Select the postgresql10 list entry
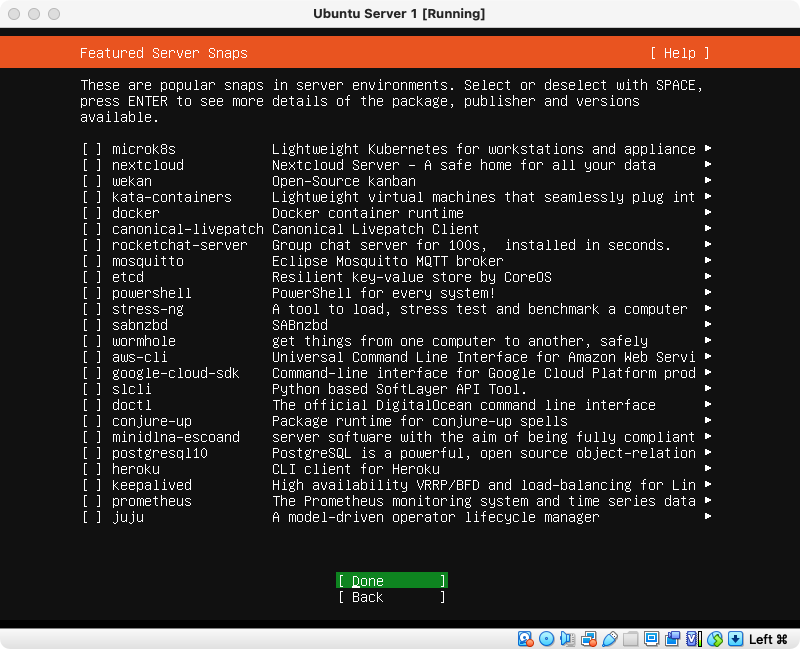 (x=159, y=453)
